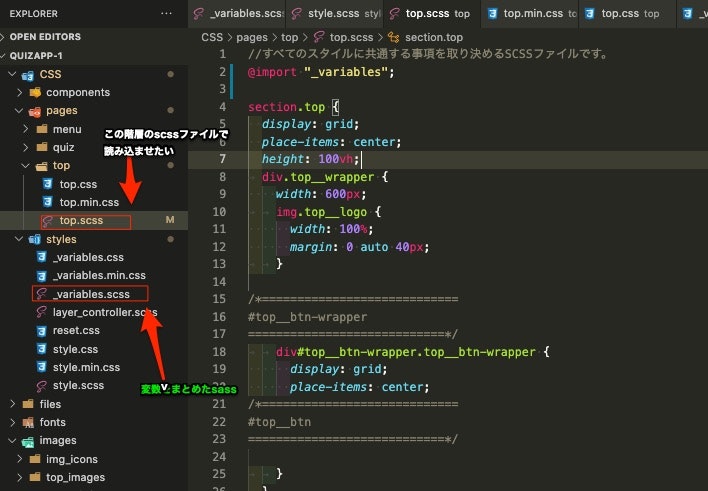Expand the menu folder chevron
The width and height of the screenshot is (708, 491).
(26, 129)
